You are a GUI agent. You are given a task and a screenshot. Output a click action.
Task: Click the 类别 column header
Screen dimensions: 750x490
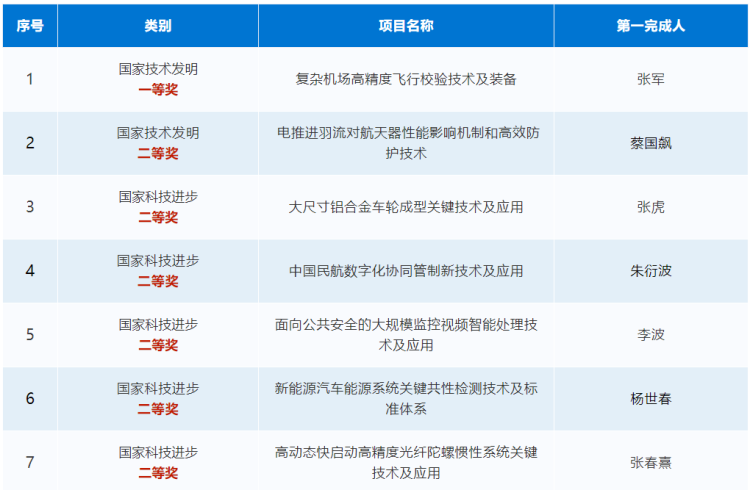click(158, 26)
